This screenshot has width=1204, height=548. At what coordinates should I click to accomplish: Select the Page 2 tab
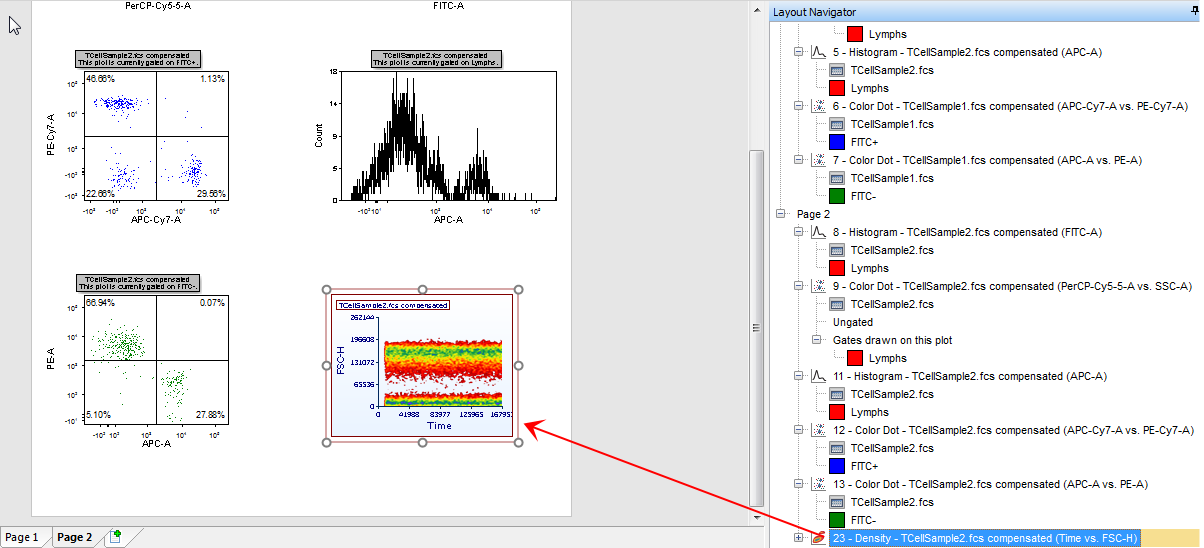click(x=75, y=537)
